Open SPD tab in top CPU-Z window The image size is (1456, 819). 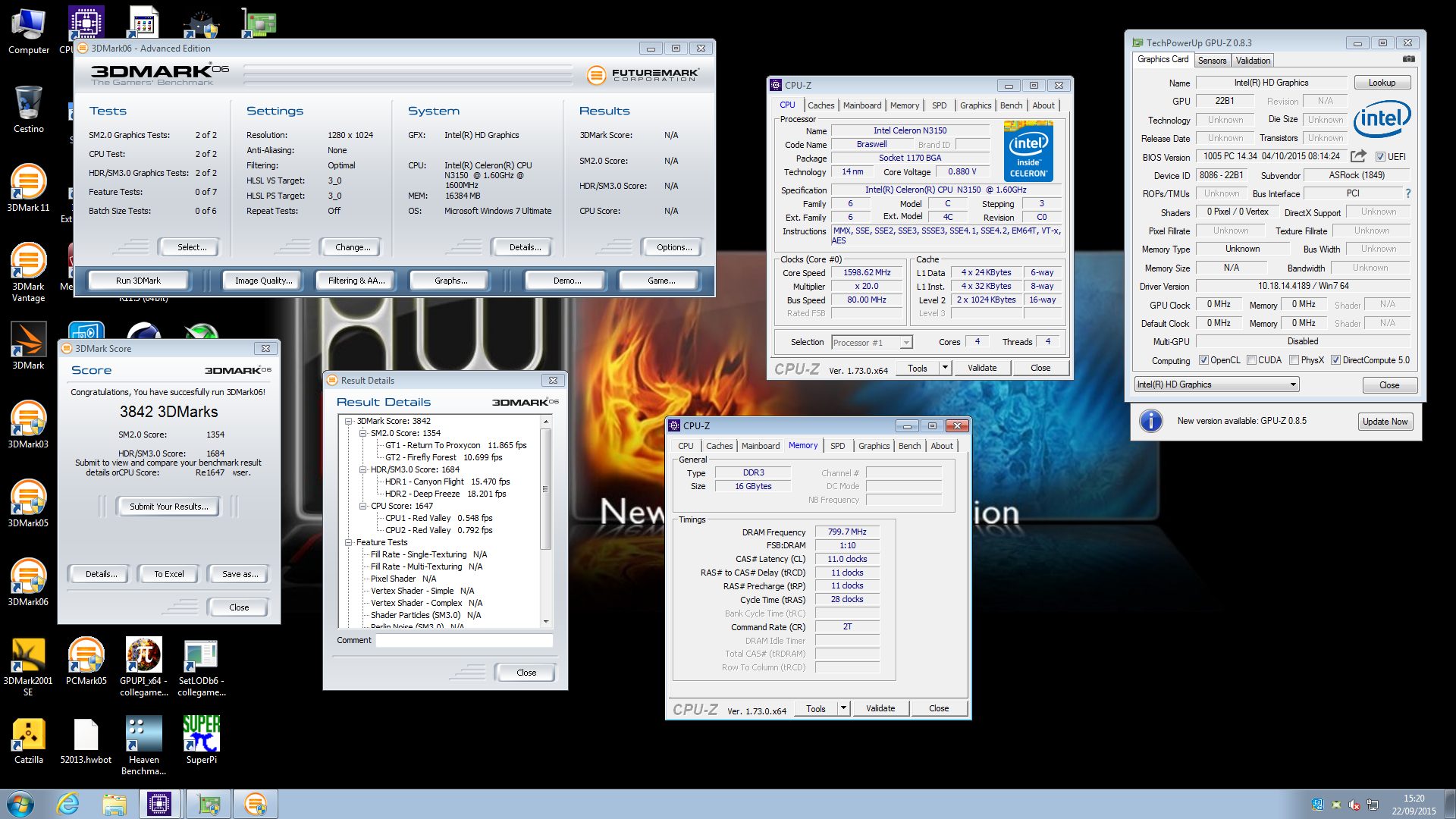tap(940, 105)
